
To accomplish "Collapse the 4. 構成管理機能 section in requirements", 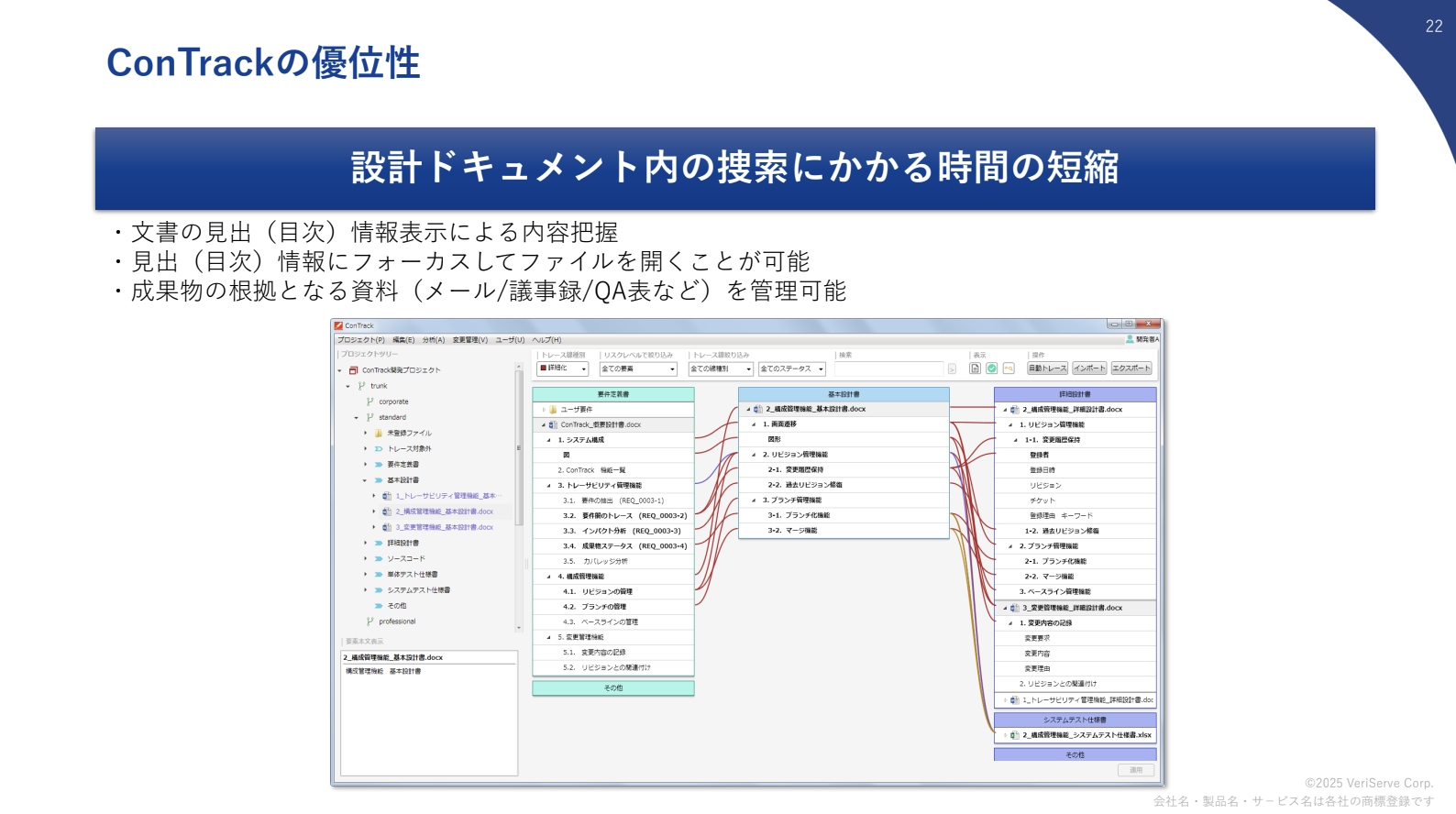I will pos(549,577).
